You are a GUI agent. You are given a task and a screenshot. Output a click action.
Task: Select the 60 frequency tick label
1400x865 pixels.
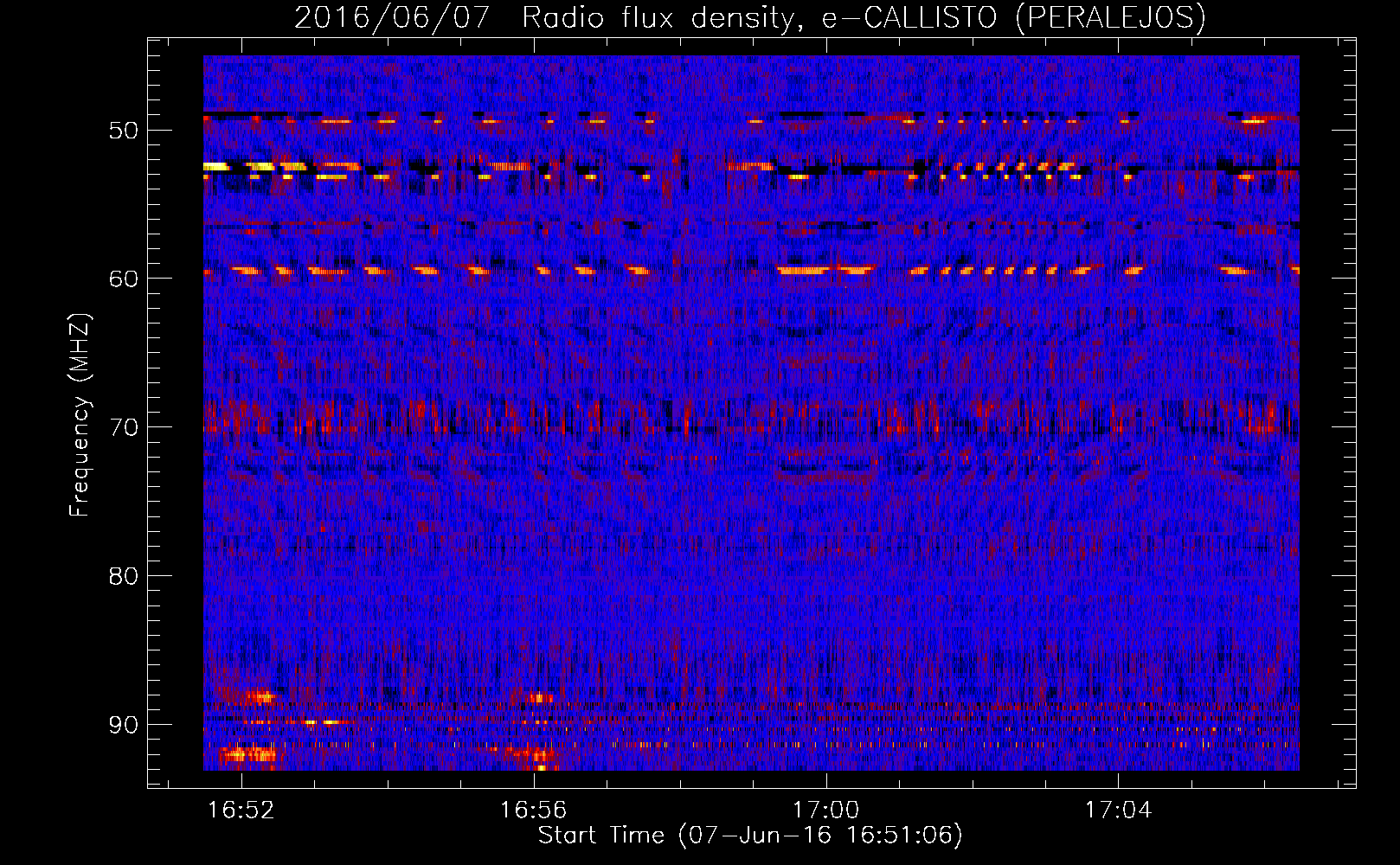(x=124, y=279)
